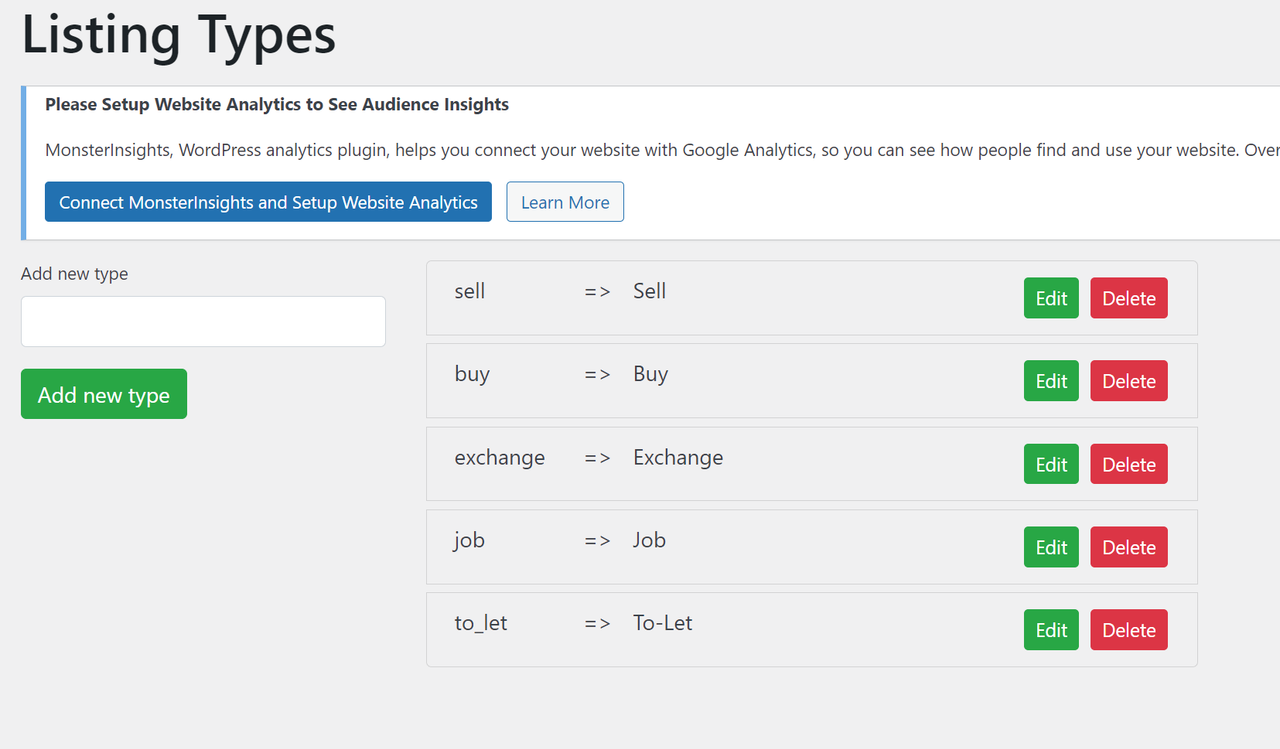Click the Listing Types page heading
Screen dimensions: 1280x749
coord(179,34)
